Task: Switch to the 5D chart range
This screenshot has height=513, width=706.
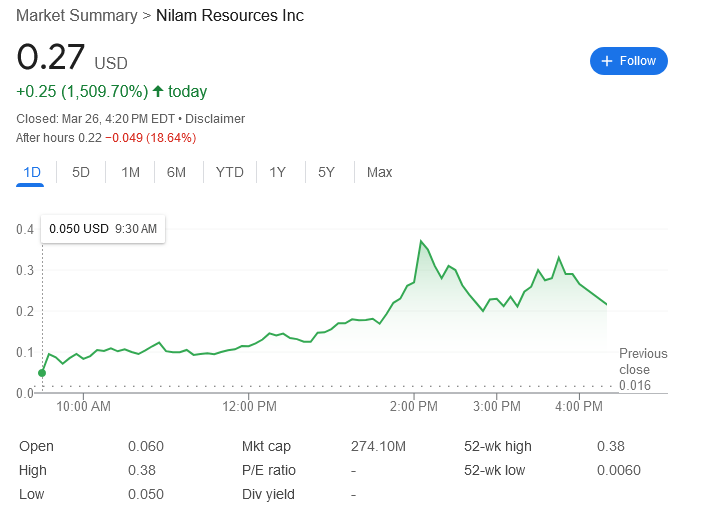Action: coord(81,172)
